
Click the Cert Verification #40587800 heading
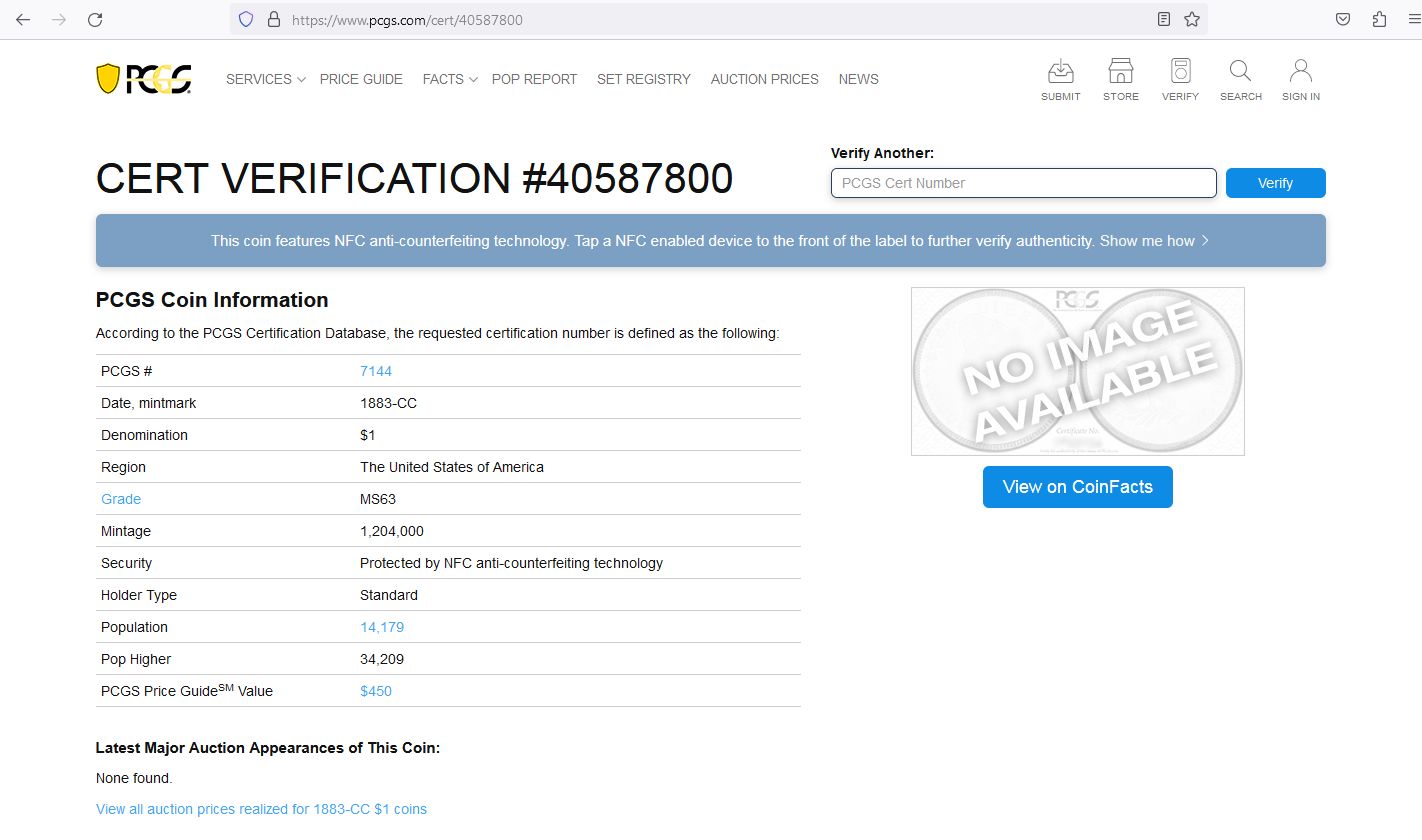coord(414,179)
